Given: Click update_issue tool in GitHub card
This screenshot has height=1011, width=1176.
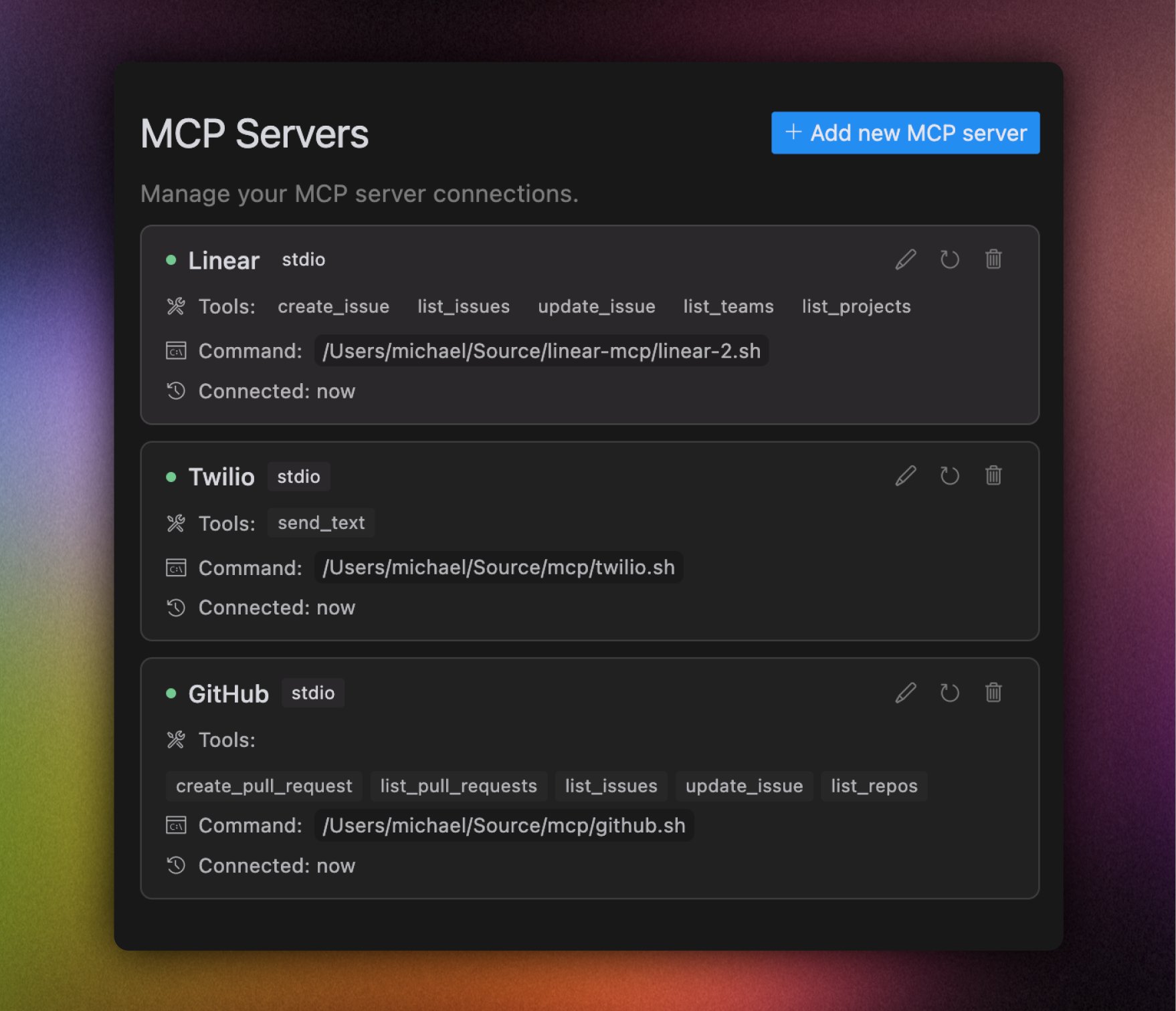Looking at the screenshot, I should pyautogui.click(x=745, y=786).
